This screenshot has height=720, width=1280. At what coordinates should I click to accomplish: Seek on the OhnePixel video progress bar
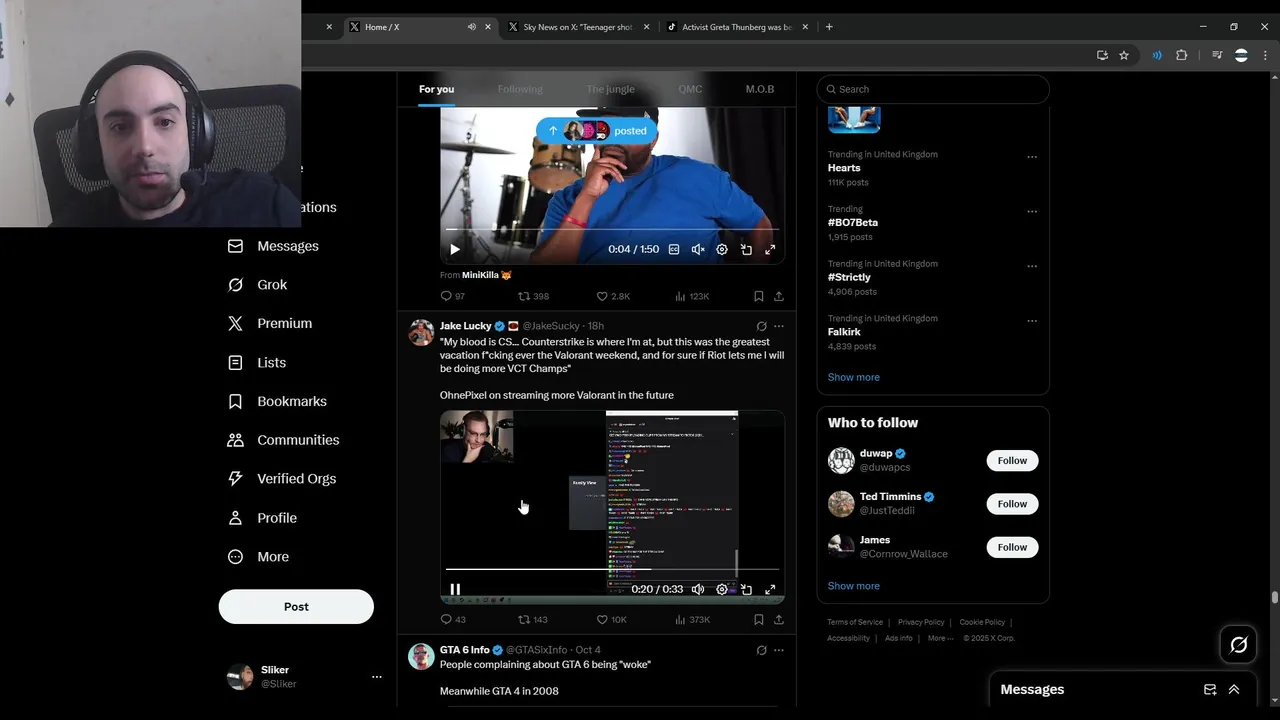click(612, 570)
